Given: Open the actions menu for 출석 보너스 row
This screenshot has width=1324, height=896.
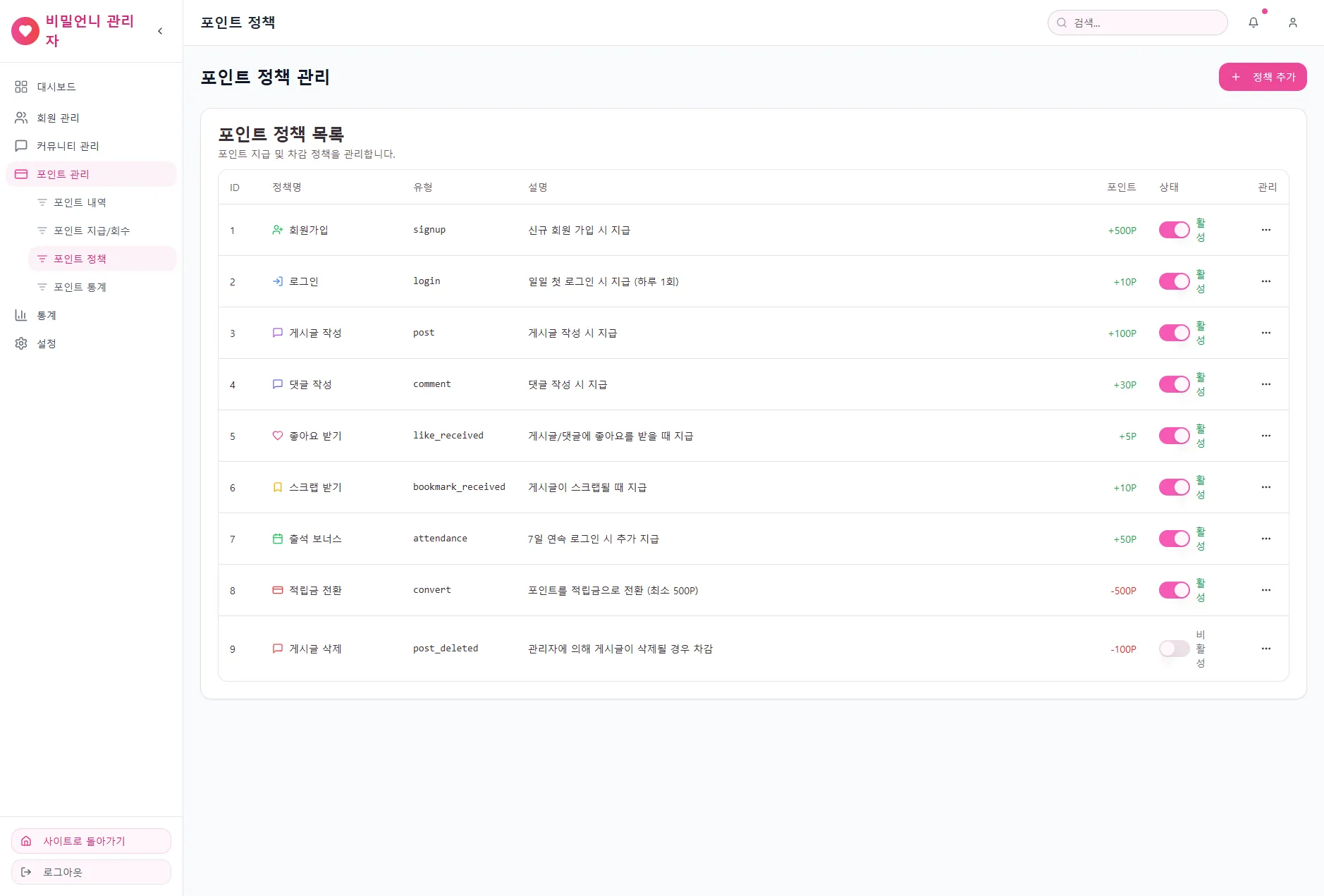Looking at the screenshot, I should (1266, 539).
